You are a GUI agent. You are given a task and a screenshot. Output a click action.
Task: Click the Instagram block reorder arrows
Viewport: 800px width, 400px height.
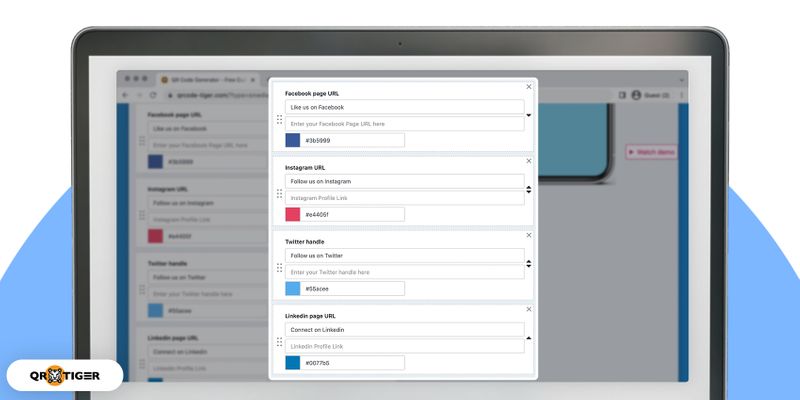[x=528, y=189]
